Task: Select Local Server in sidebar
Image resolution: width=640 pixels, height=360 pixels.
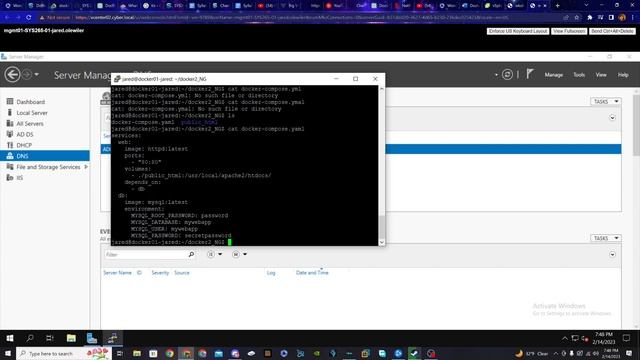Action: (x=32, y=113)
